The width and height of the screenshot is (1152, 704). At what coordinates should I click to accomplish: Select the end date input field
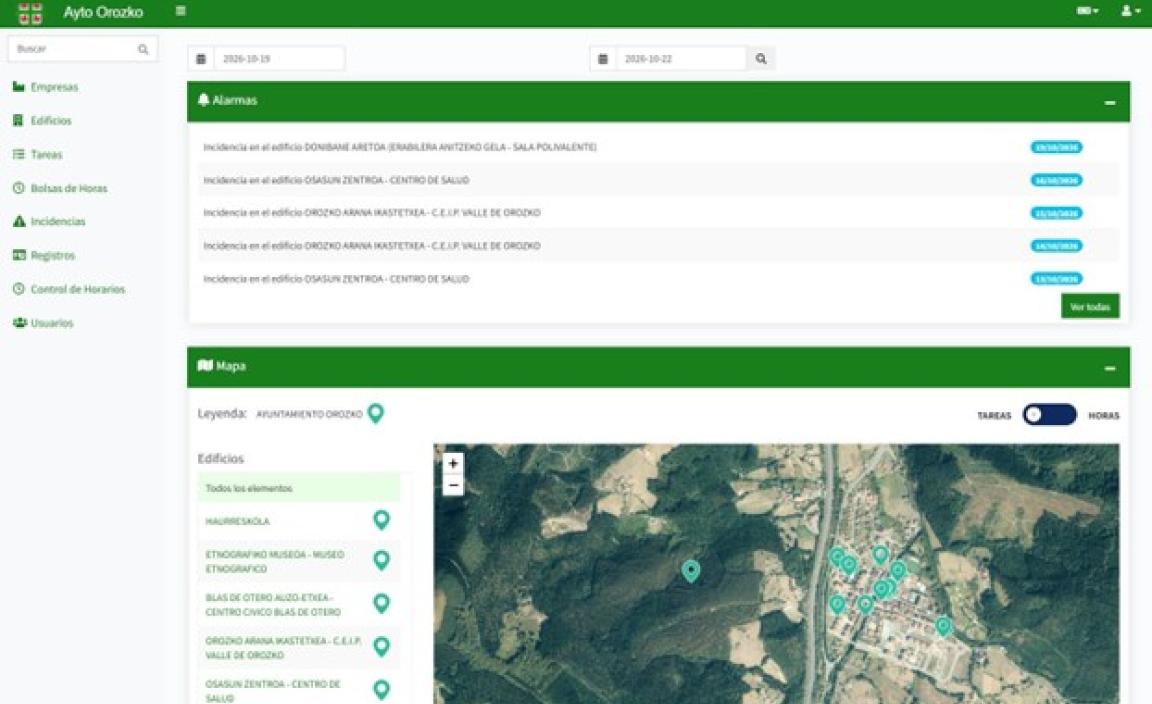tap(680, 59)
